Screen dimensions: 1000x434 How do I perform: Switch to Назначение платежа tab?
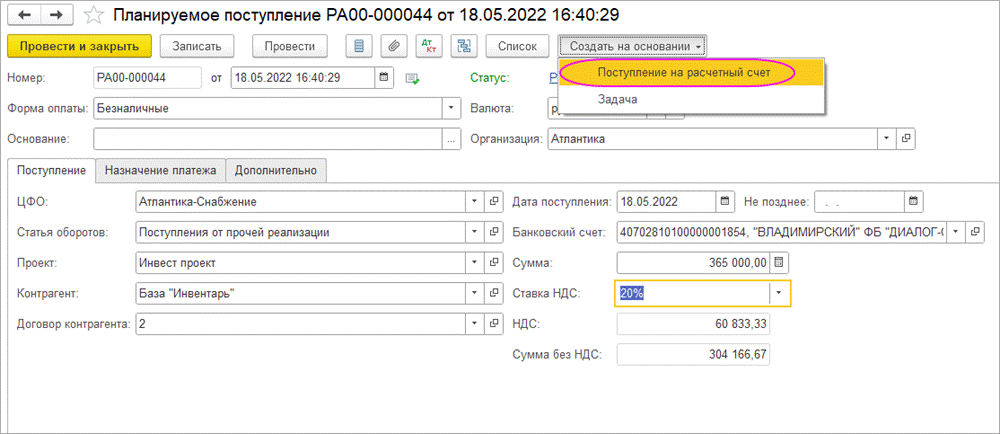[160, 171]
